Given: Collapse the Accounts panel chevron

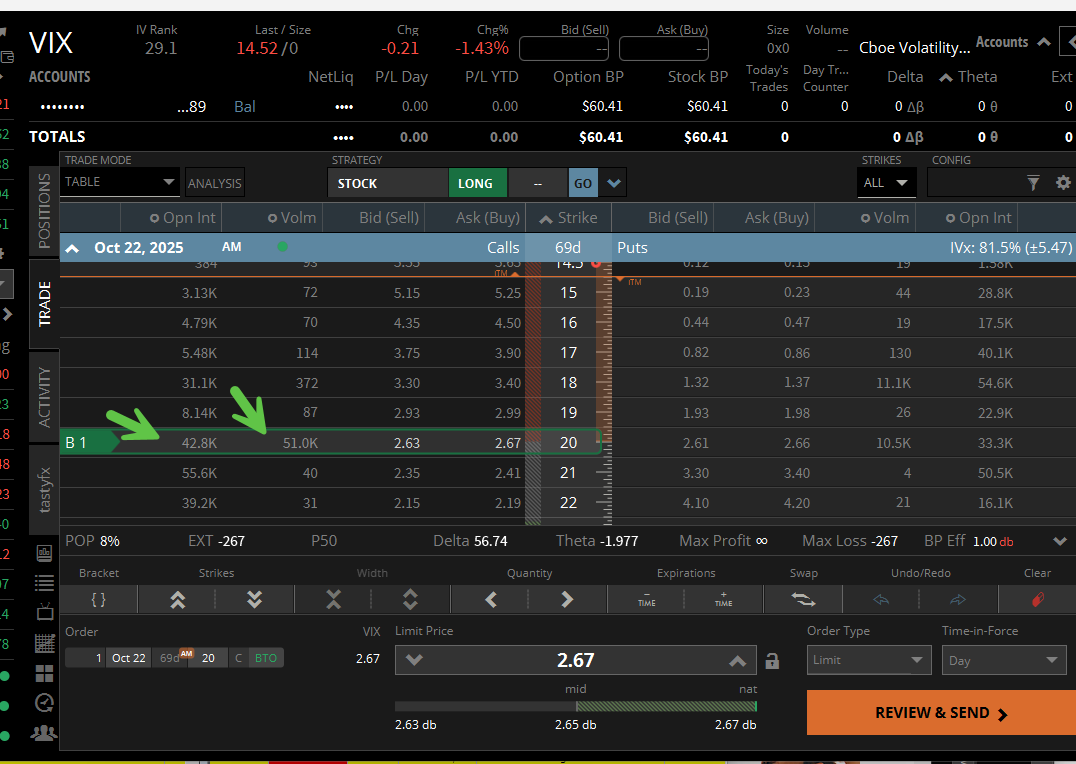Looking at the screenshot, I should (1044, 42).
